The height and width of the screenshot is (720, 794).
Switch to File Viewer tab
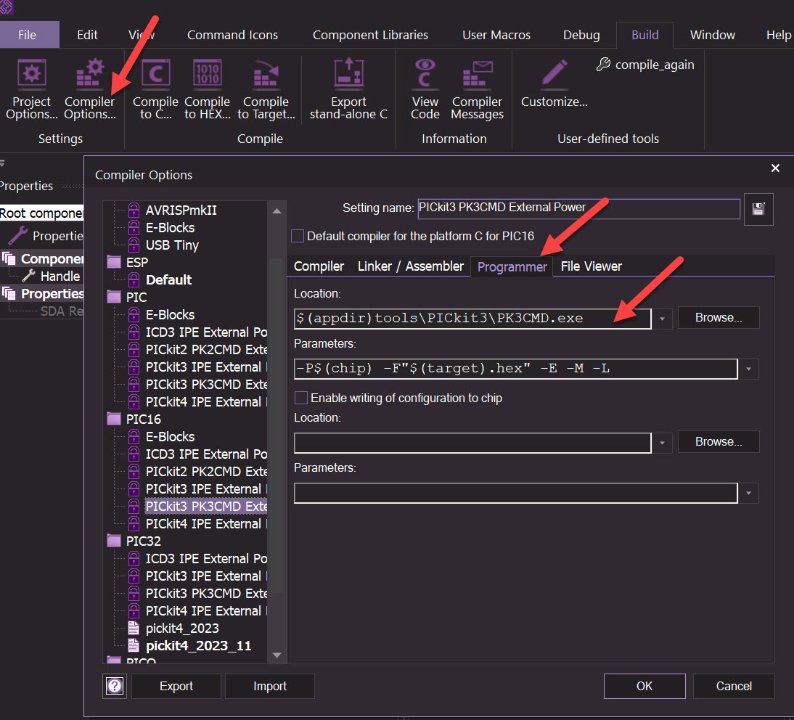point(591,266)
